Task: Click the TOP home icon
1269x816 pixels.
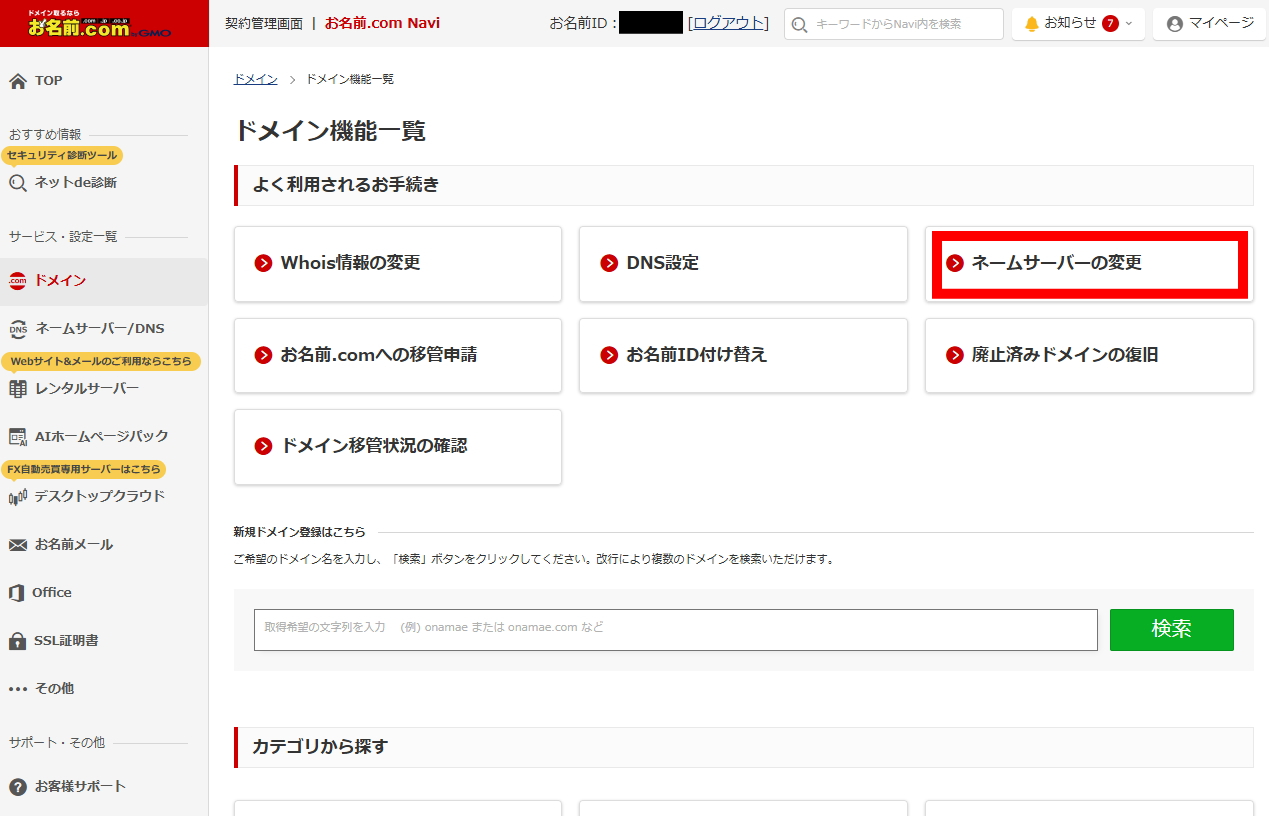Action: click(x=18, y=81)
